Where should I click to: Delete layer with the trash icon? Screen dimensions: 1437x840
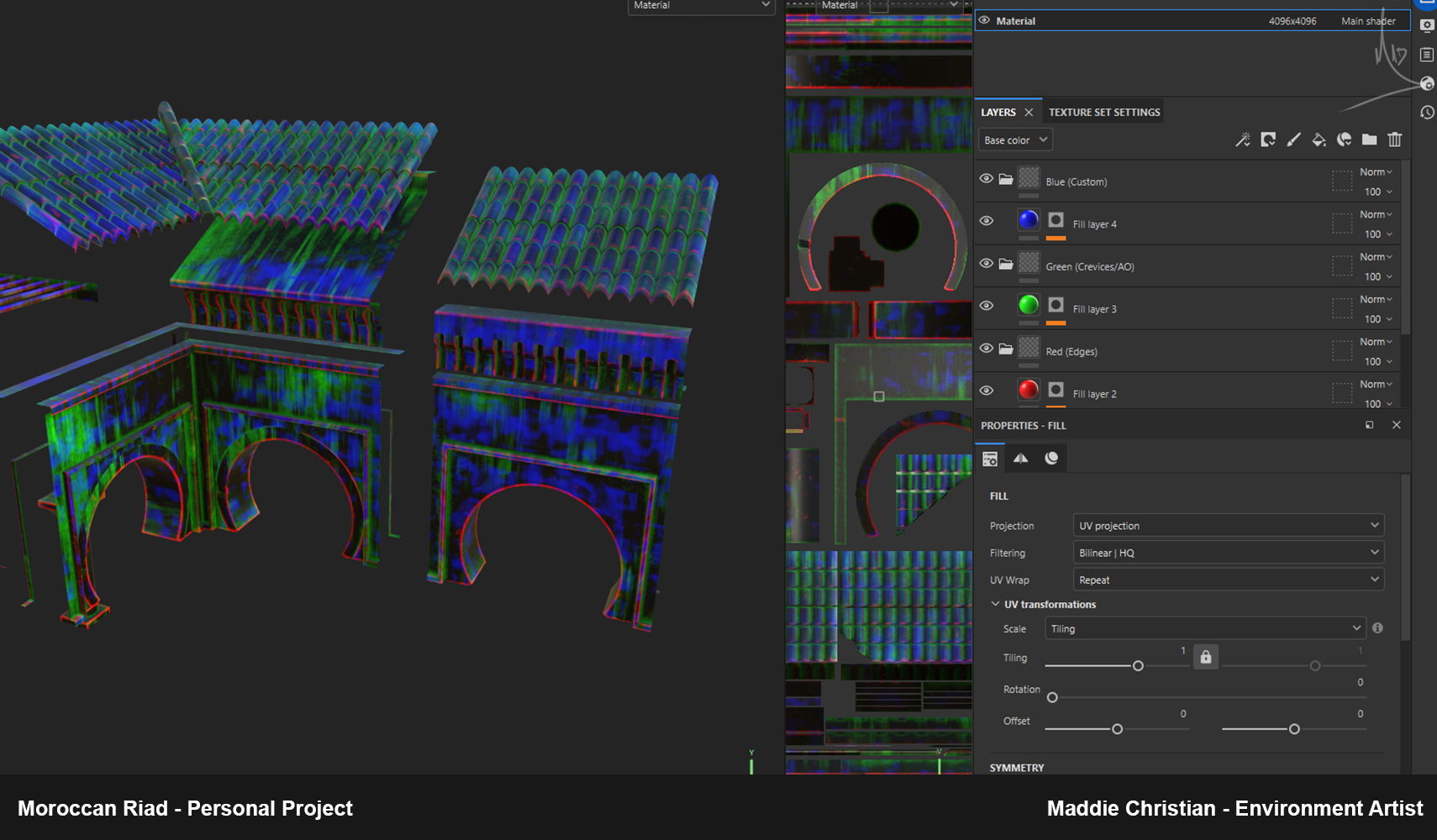1395,140
